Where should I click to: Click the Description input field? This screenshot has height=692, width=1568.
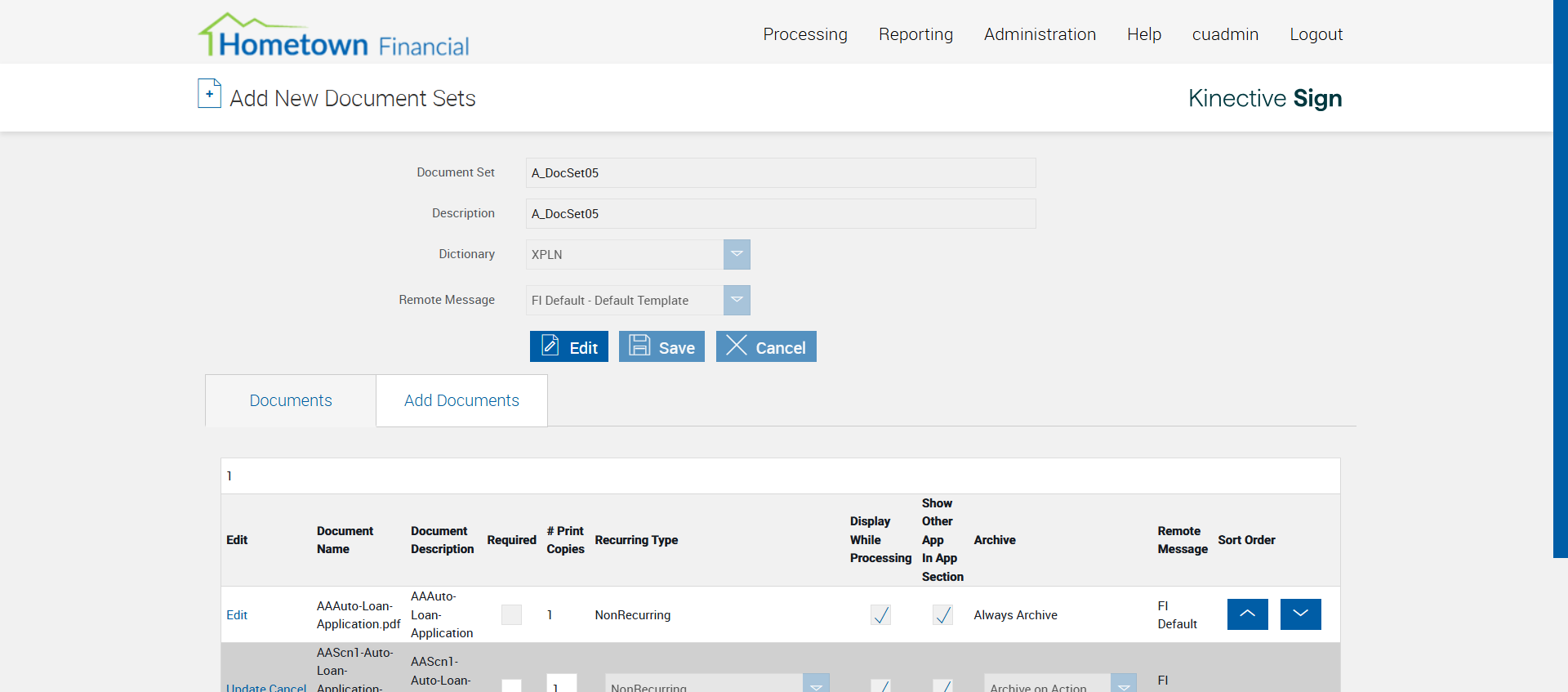click(781, 213)
